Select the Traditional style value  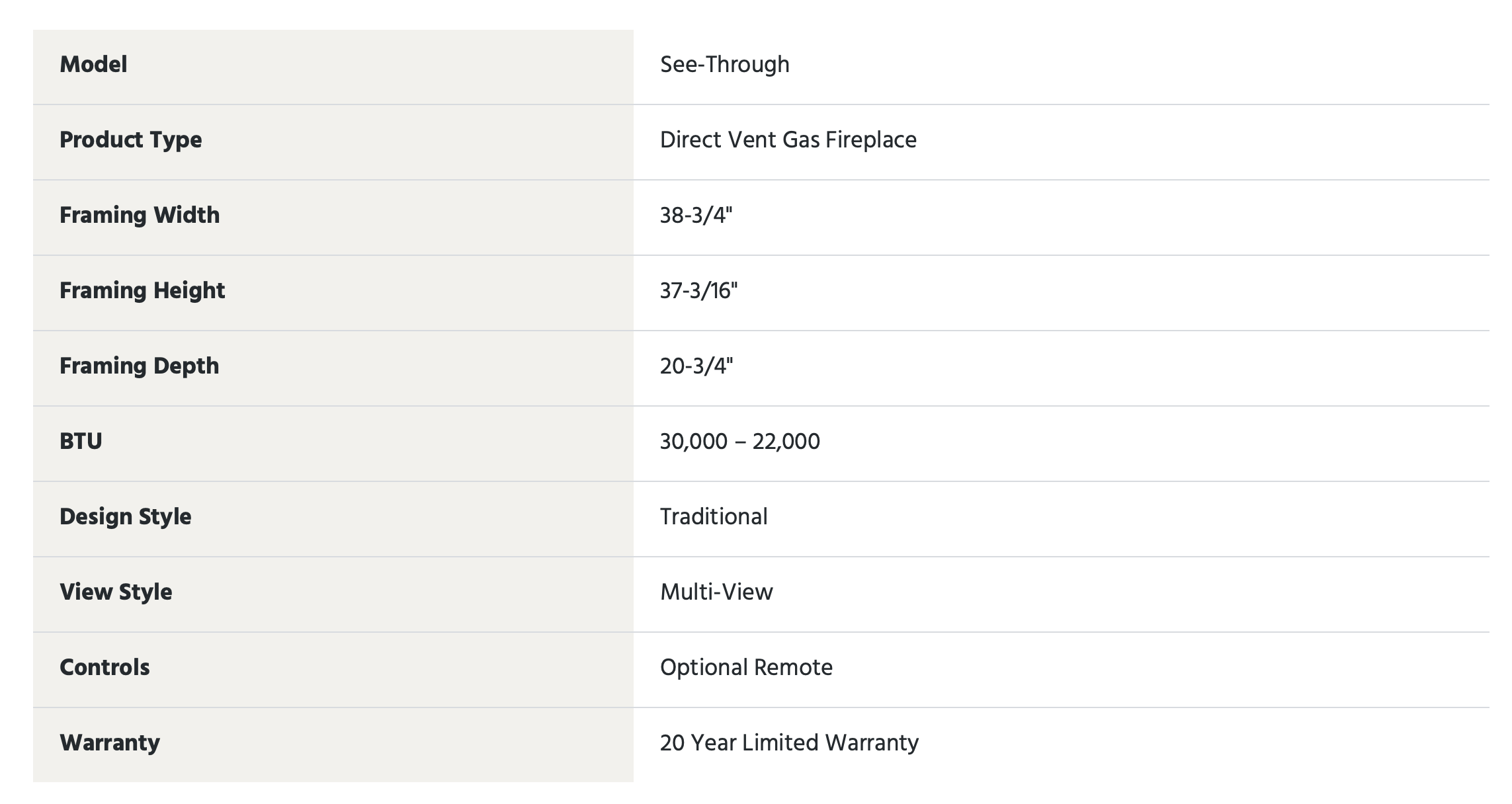[x=714, y=517]
